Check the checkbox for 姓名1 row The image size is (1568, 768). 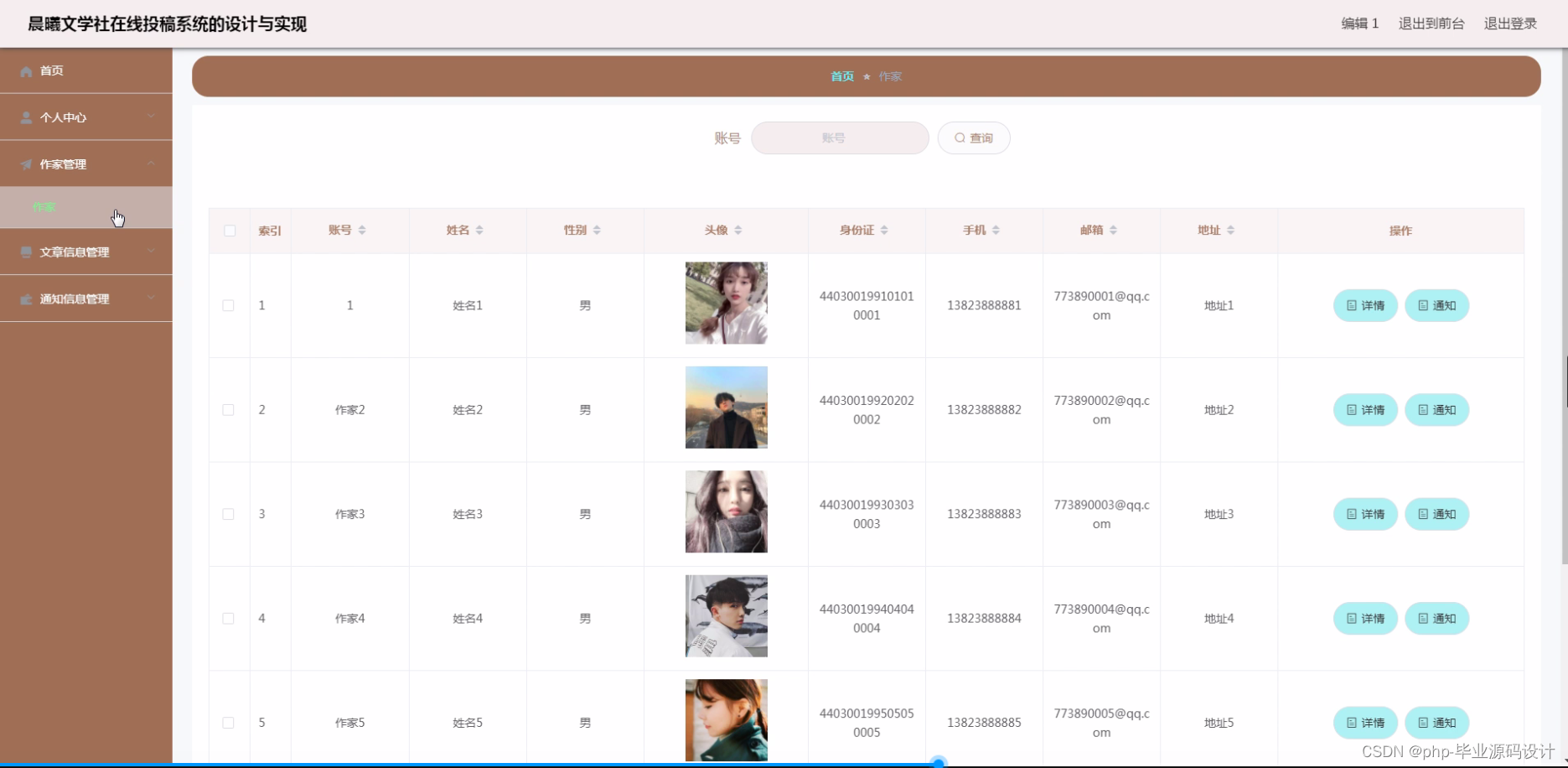point(228,305)
